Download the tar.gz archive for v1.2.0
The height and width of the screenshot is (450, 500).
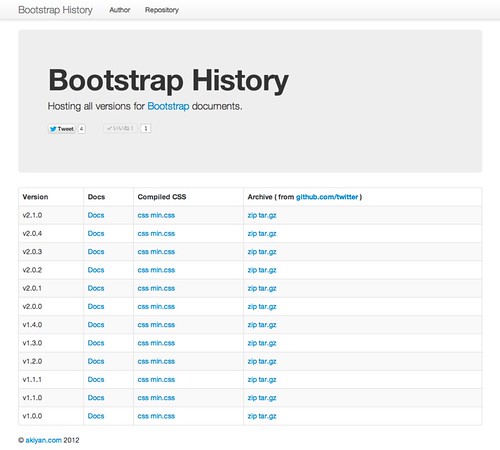(x=267, y=361)
